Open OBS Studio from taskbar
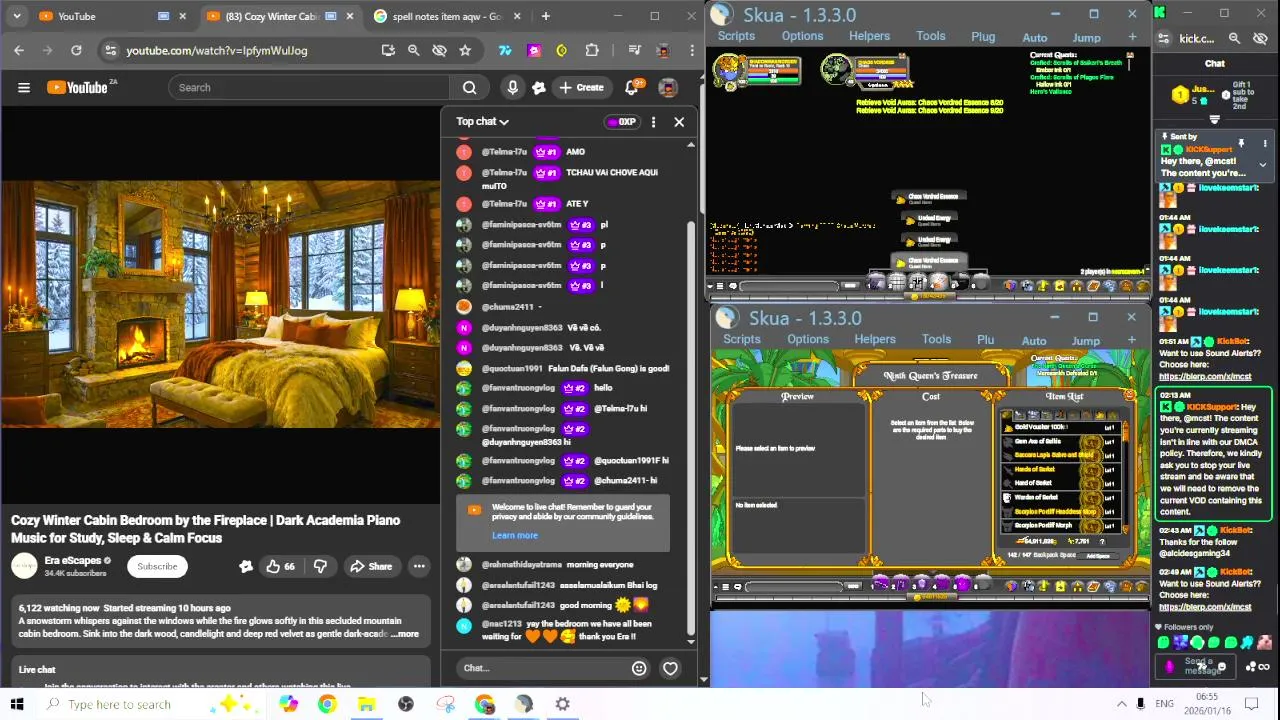This screenshot has height=720, width=1280. point(405,704)
